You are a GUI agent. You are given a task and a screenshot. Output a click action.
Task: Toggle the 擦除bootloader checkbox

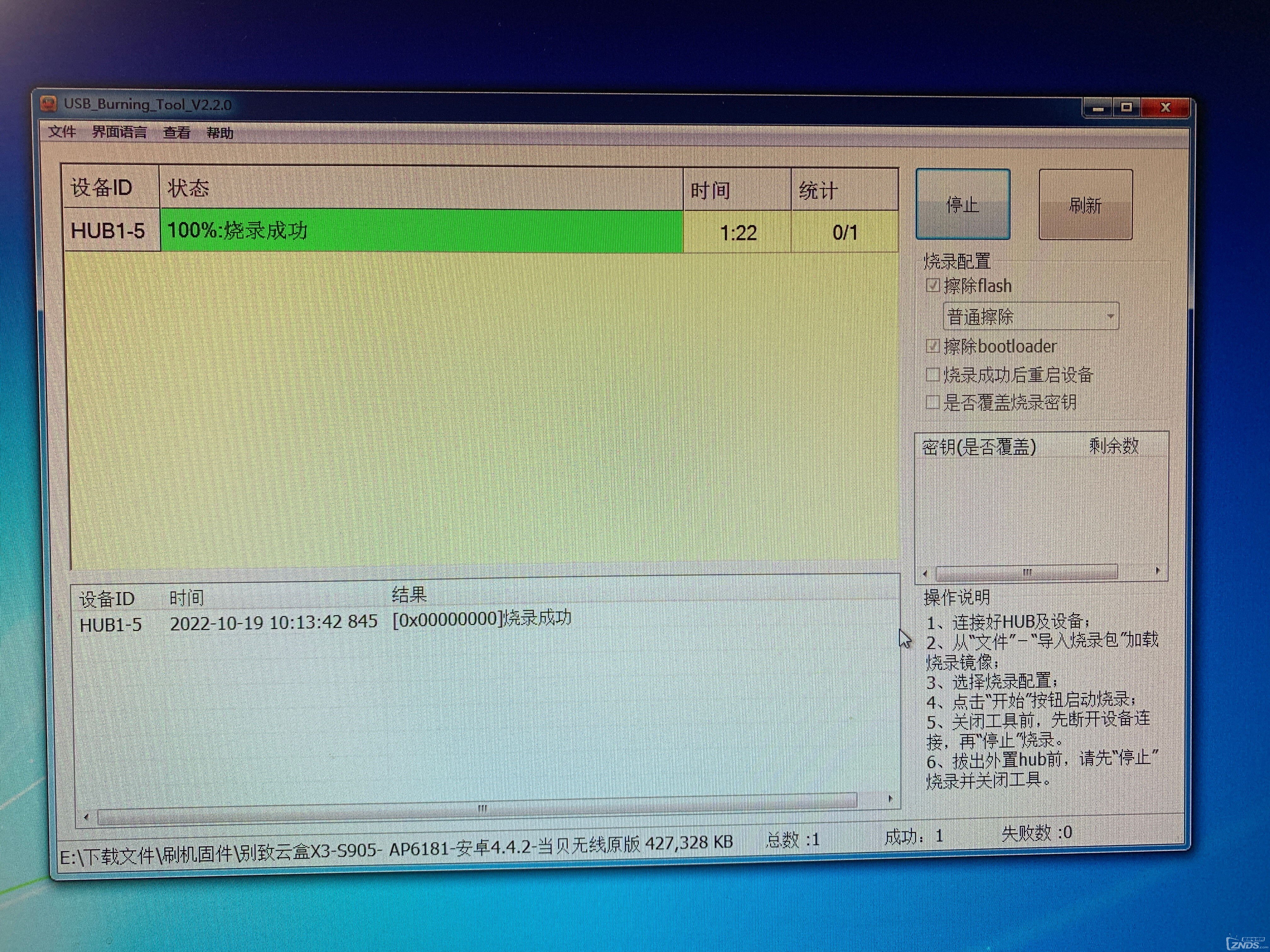pyautogui.click(x=932, y=346)
